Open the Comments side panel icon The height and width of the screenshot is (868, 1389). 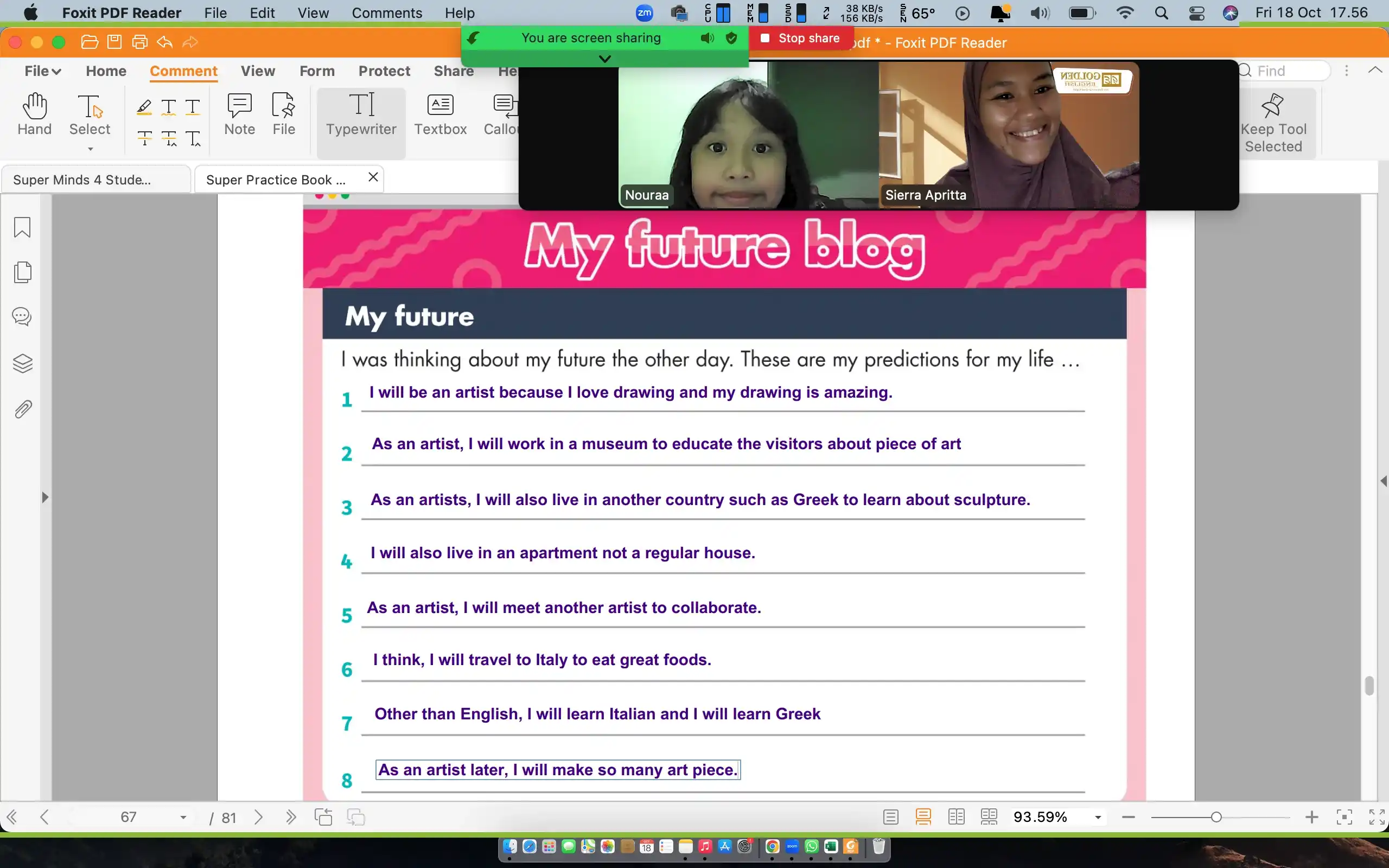click(x=22, y=316)
